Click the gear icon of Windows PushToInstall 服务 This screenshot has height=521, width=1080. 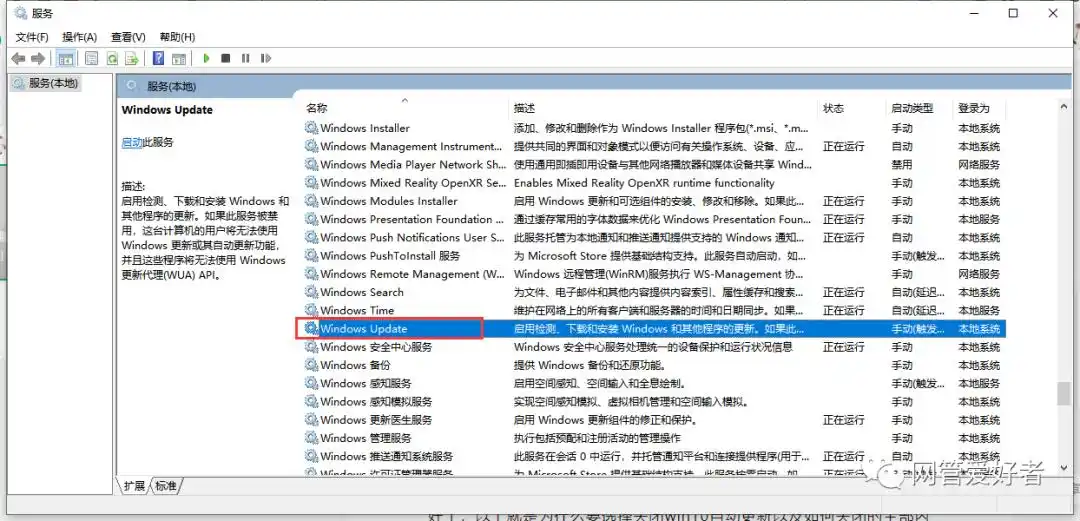coord(311,256)
